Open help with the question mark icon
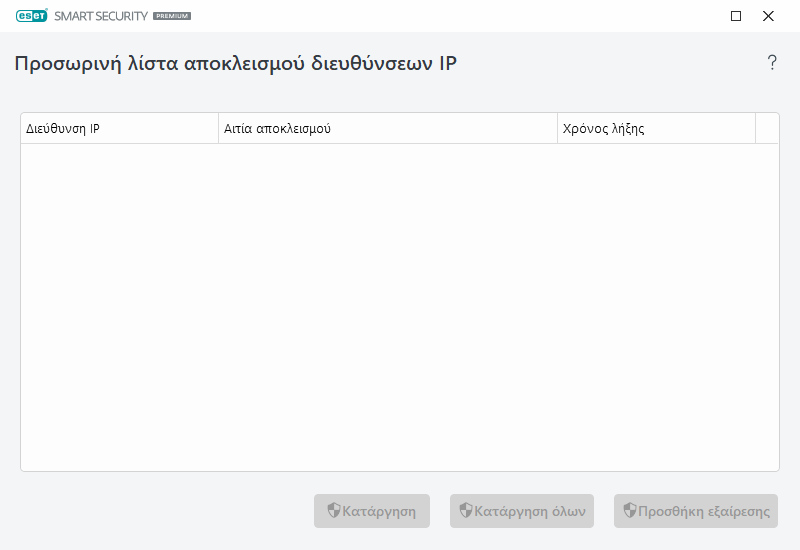The width and height of the screenshot is (800, 550). [772, 63]
